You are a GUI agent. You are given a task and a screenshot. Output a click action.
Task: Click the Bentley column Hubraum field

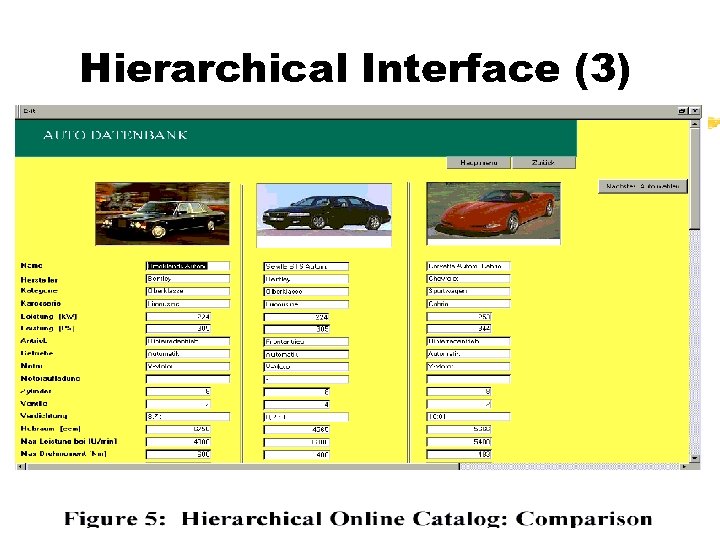coord(178,429)
